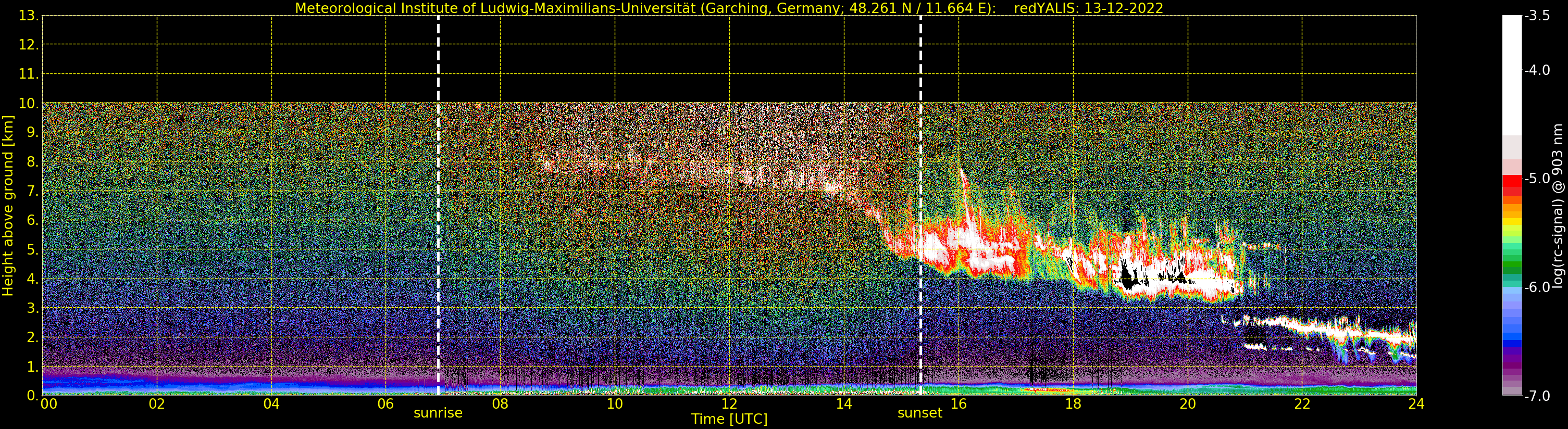Click the '16' time tick label
This screenshot has width=1568, height=429.
pyautogui.click(x=958, y=403)
